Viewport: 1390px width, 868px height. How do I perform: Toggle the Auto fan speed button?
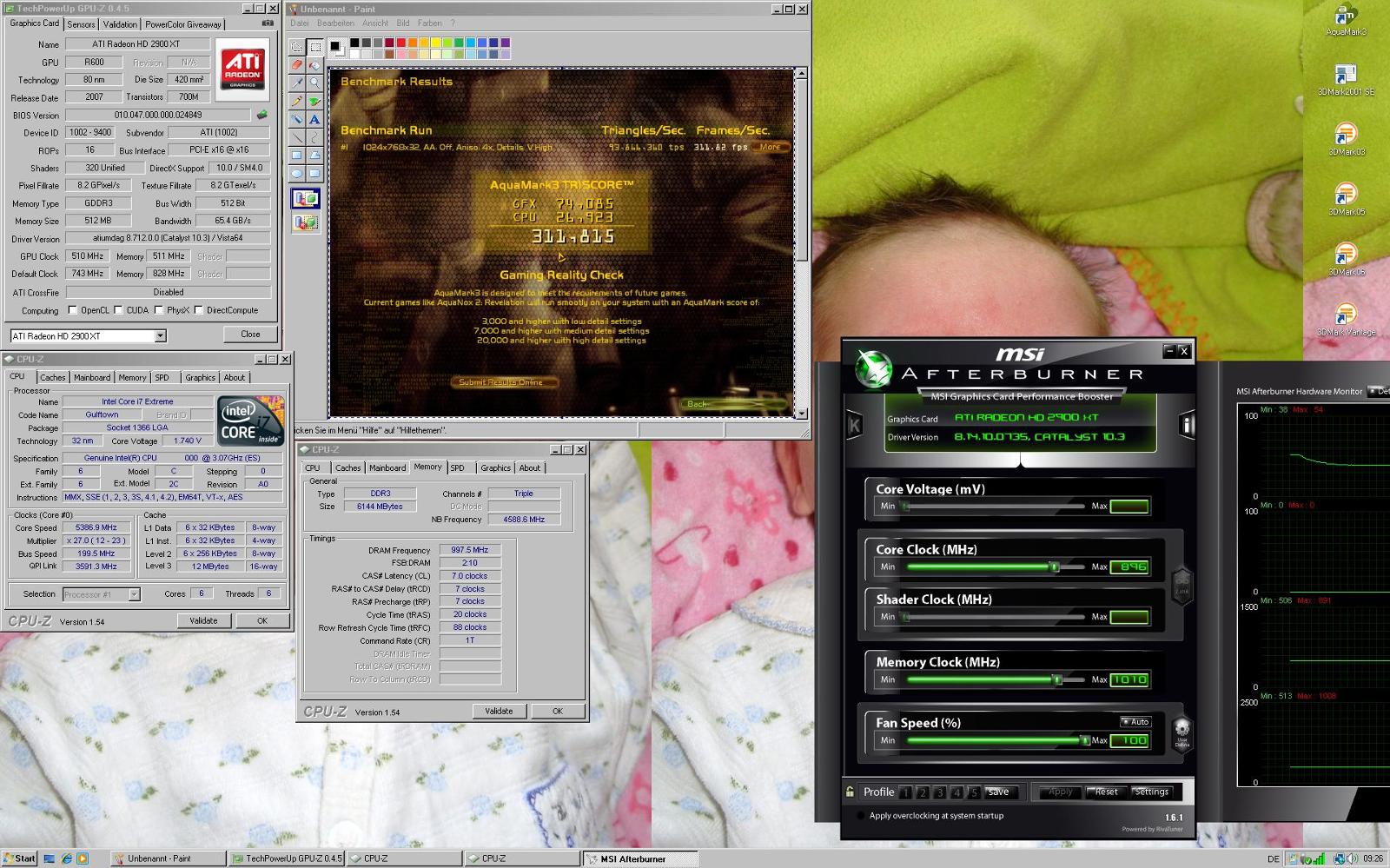1135,722
